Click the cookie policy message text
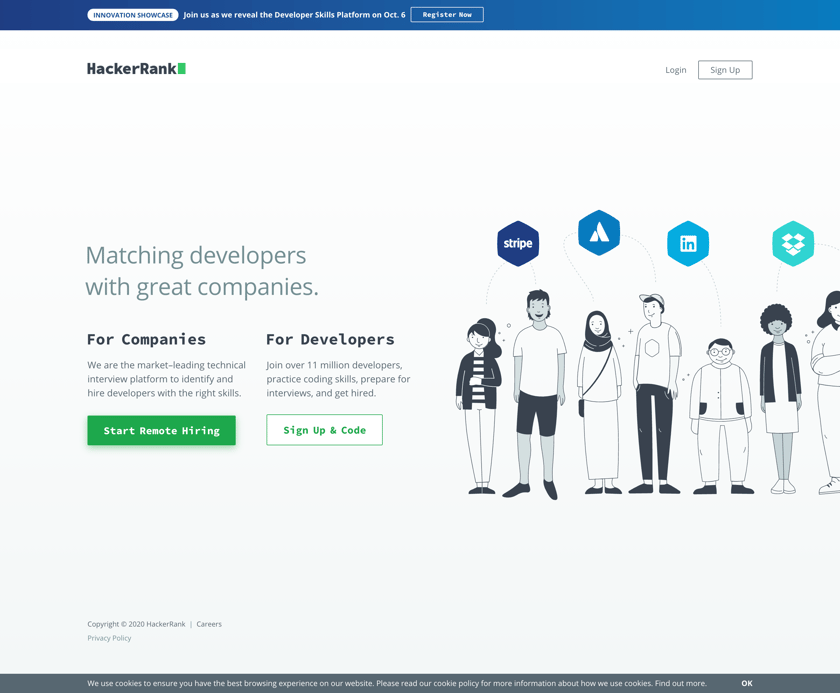Viewport: 840px width, 693px height. tap(396, 683)
